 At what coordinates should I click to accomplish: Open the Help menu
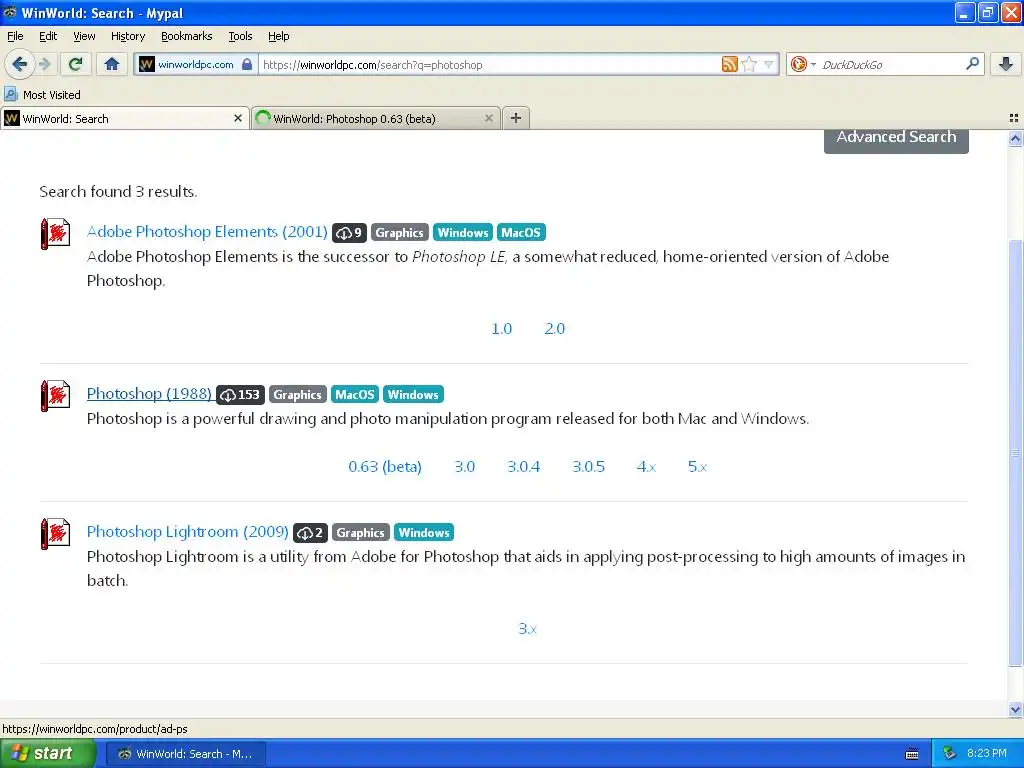tap(279, 36)
